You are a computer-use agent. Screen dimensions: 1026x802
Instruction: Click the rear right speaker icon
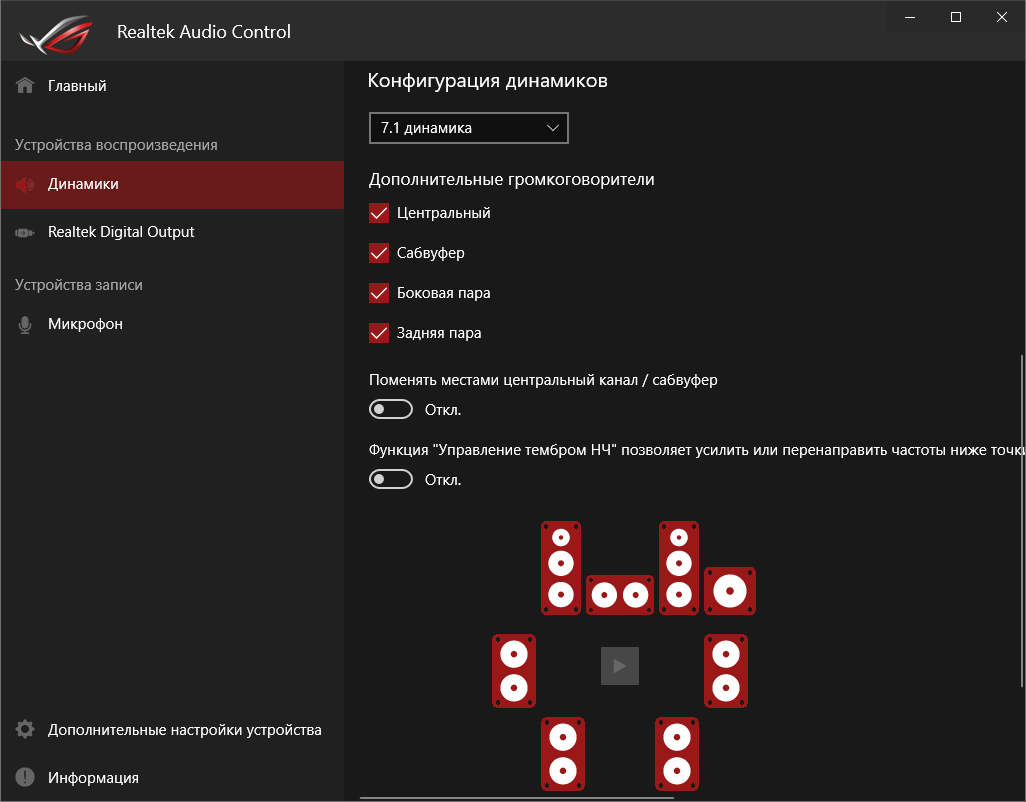(x=678, y=753)
